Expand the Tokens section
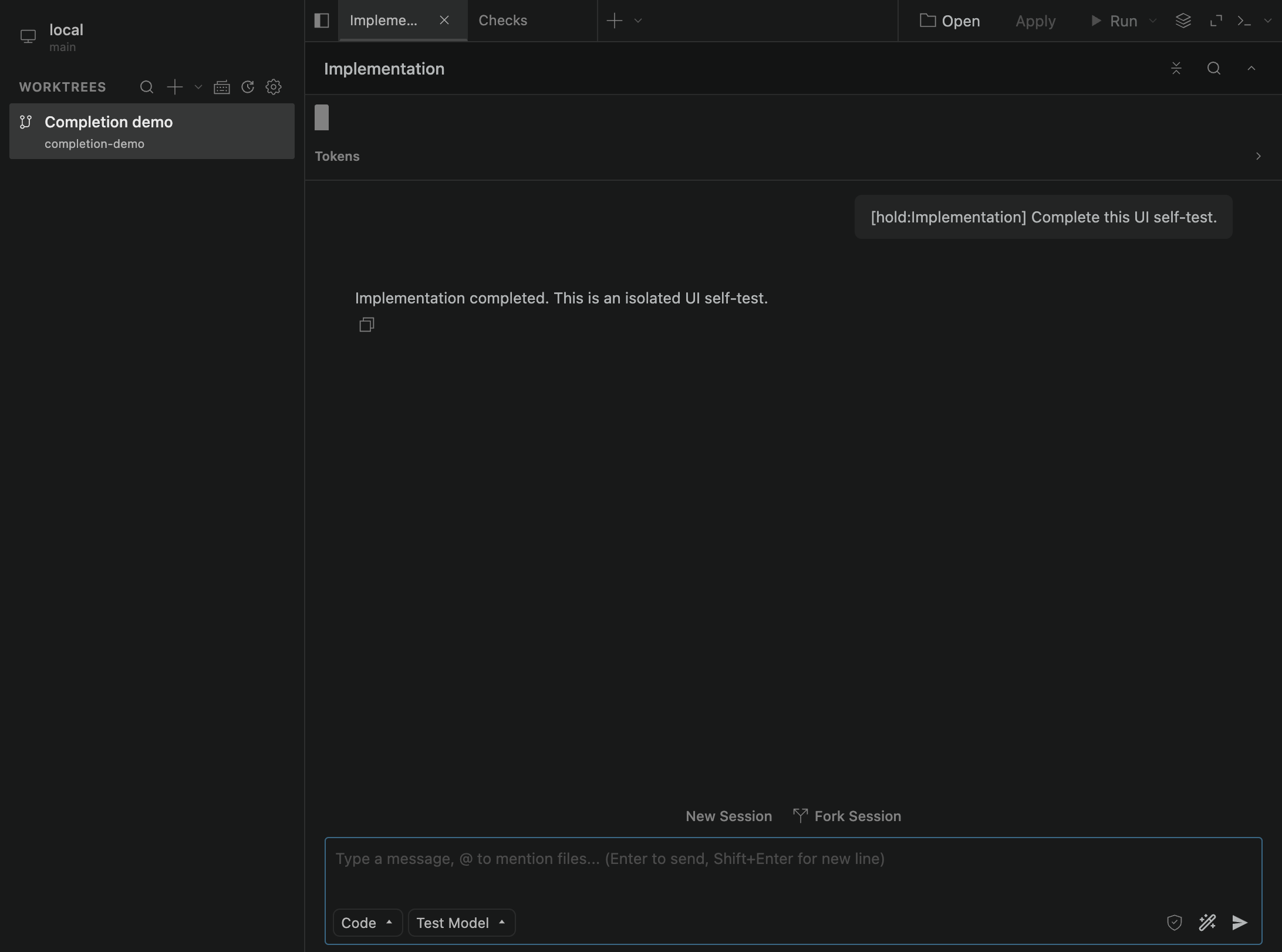The image size is (1282, 952). click(793, 156)
